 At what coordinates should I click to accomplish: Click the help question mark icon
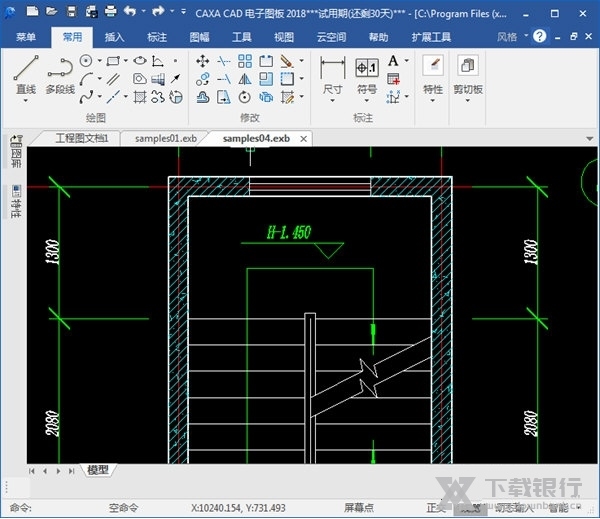coord(540,36)
